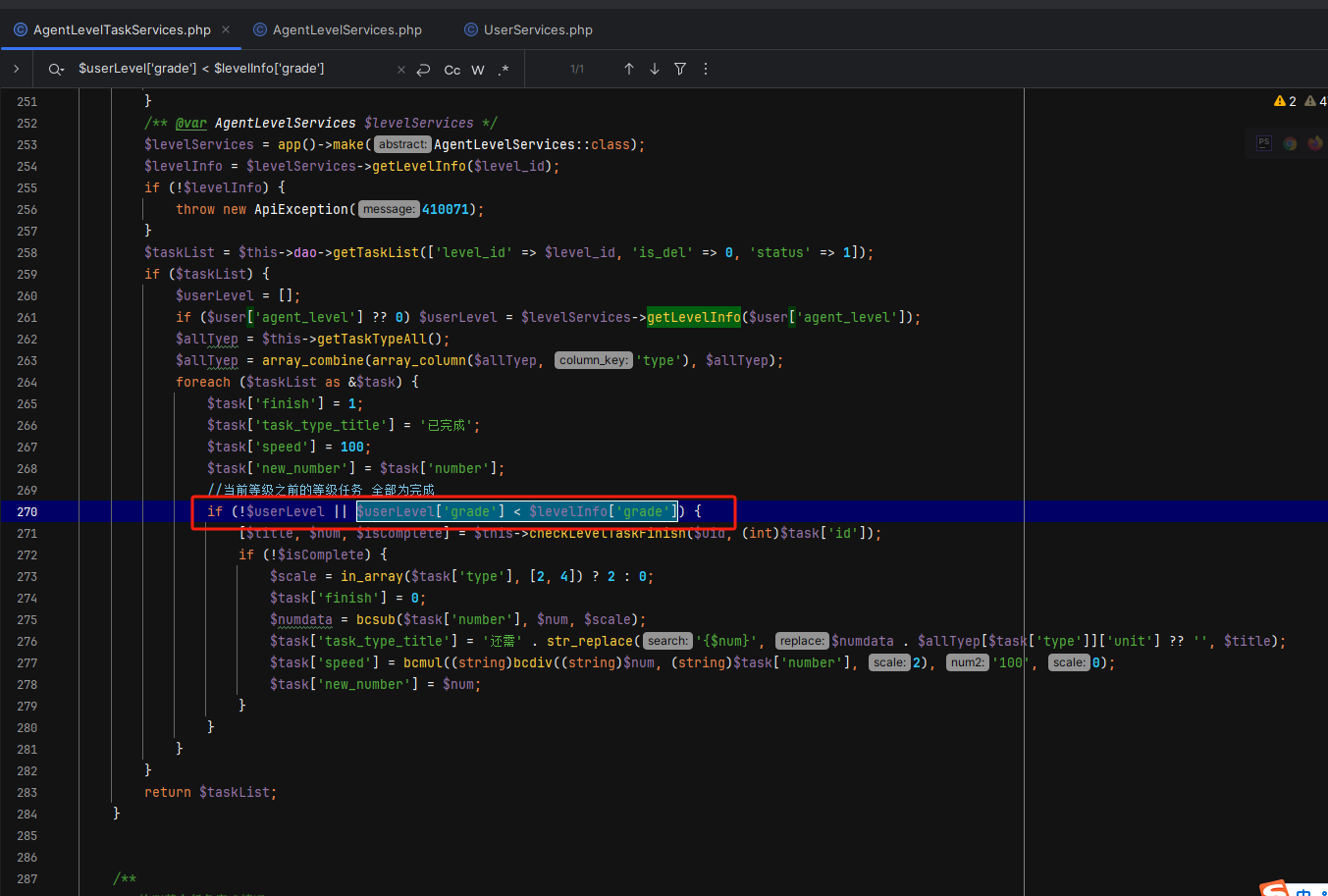Click line number 287 in the gutter
Image resolution: width=1328 pixels, height=896 pixels.
27,878
